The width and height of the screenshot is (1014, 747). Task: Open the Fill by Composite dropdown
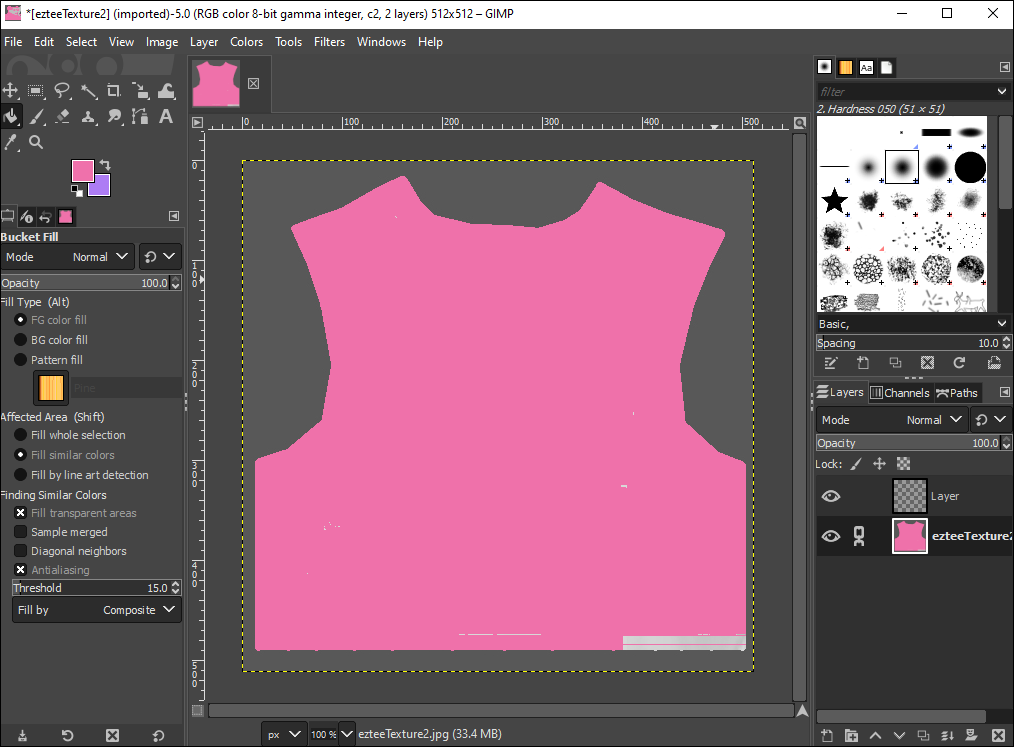pyautogui.click(x=96, y=610)
